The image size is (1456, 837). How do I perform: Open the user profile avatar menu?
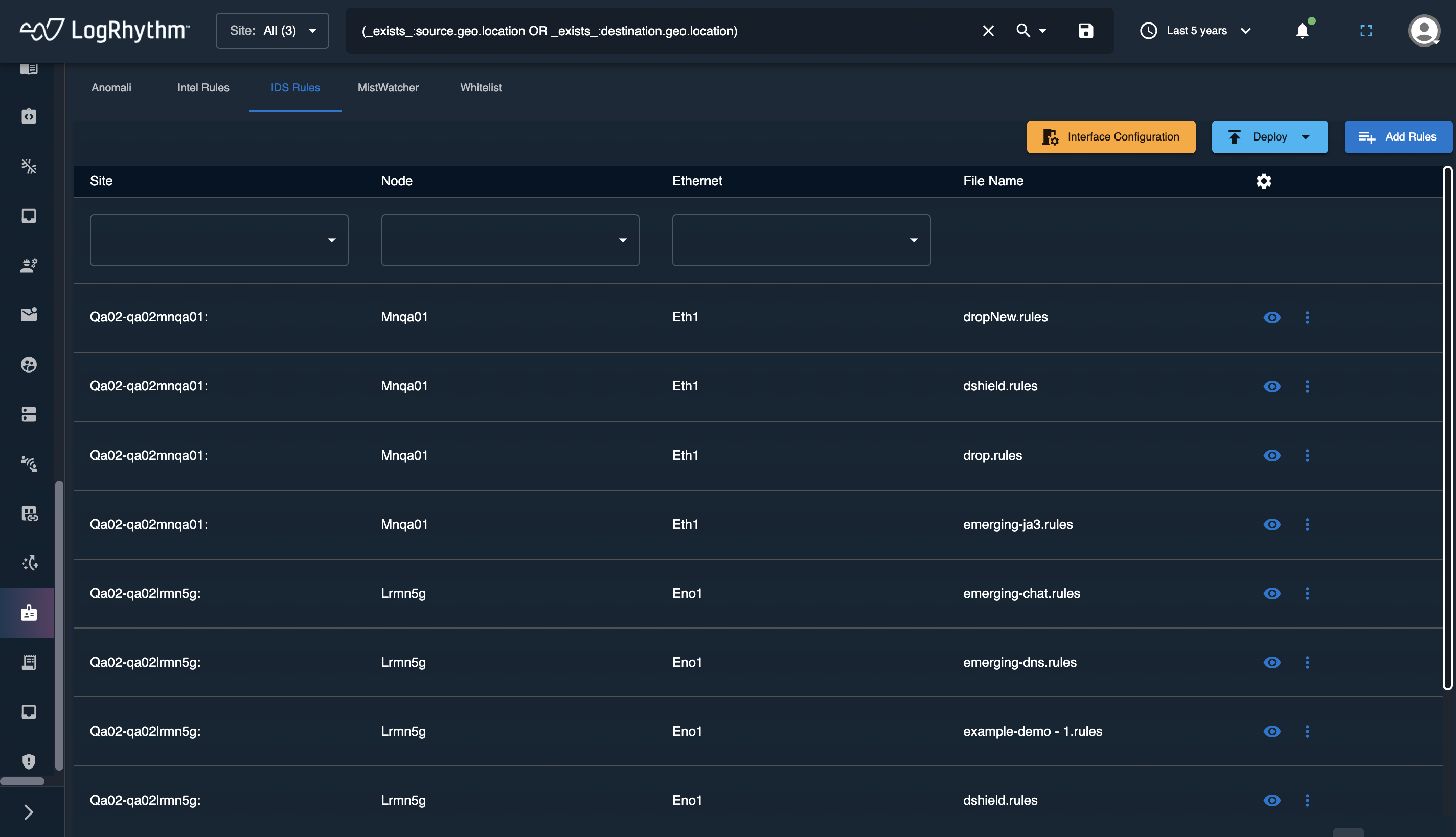(x=1424, y=31)
